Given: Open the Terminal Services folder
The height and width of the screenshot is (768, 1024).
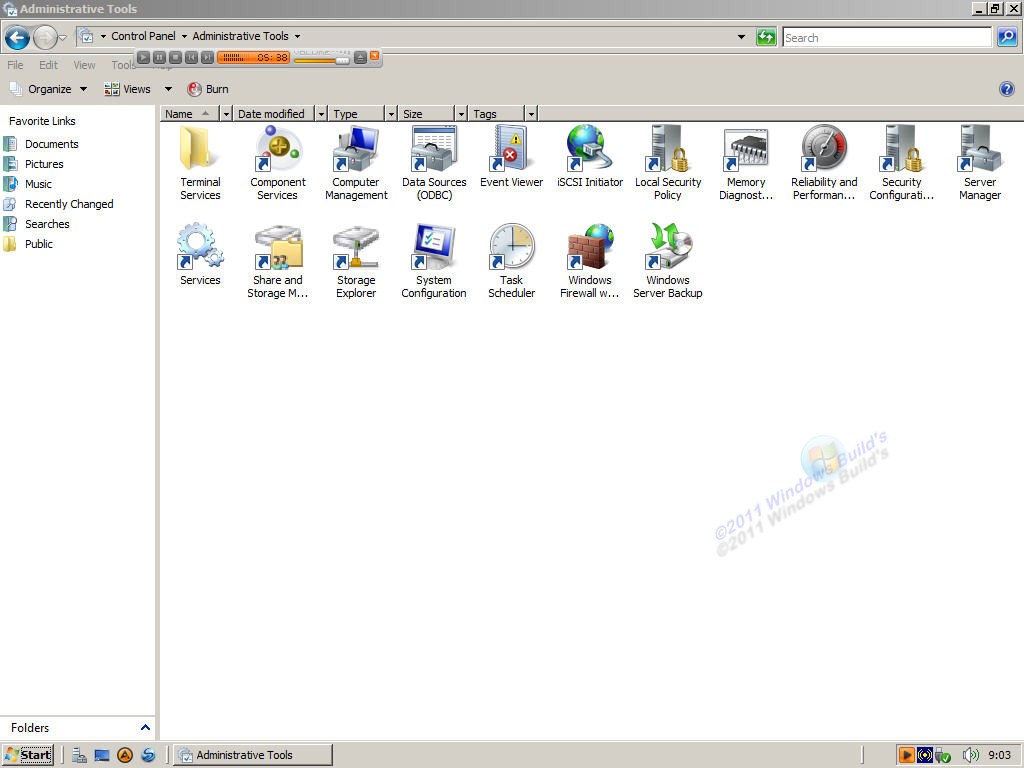Looking at the screenshot, I should pos(200,163).
